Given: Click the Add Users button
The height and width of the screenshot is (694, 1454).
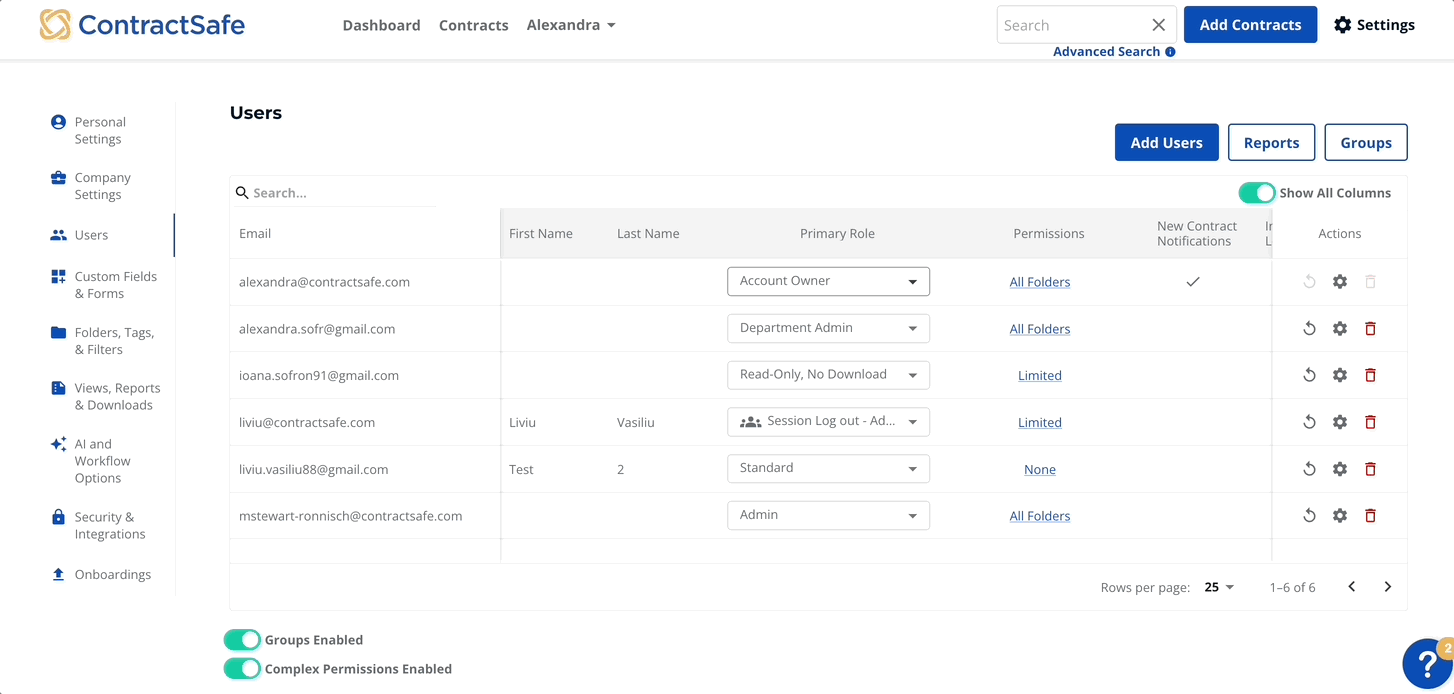Looking at the screenshot, I should click(1166, 142).
